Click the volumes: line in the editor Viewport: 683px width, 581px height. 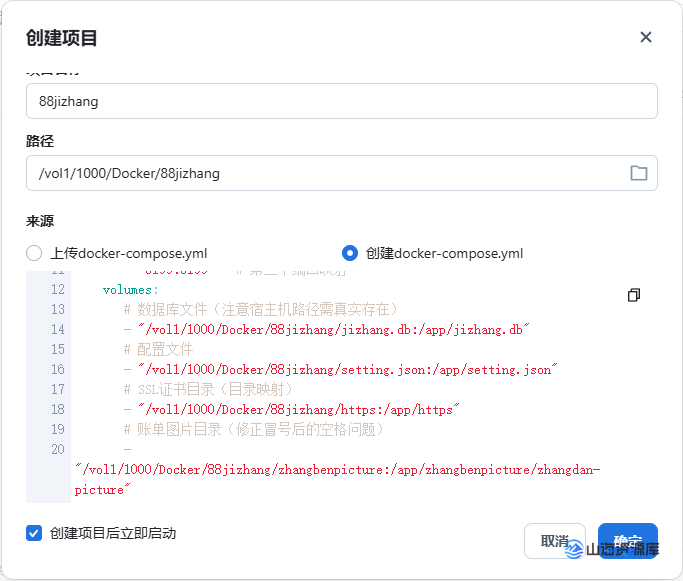pos(130,289)
